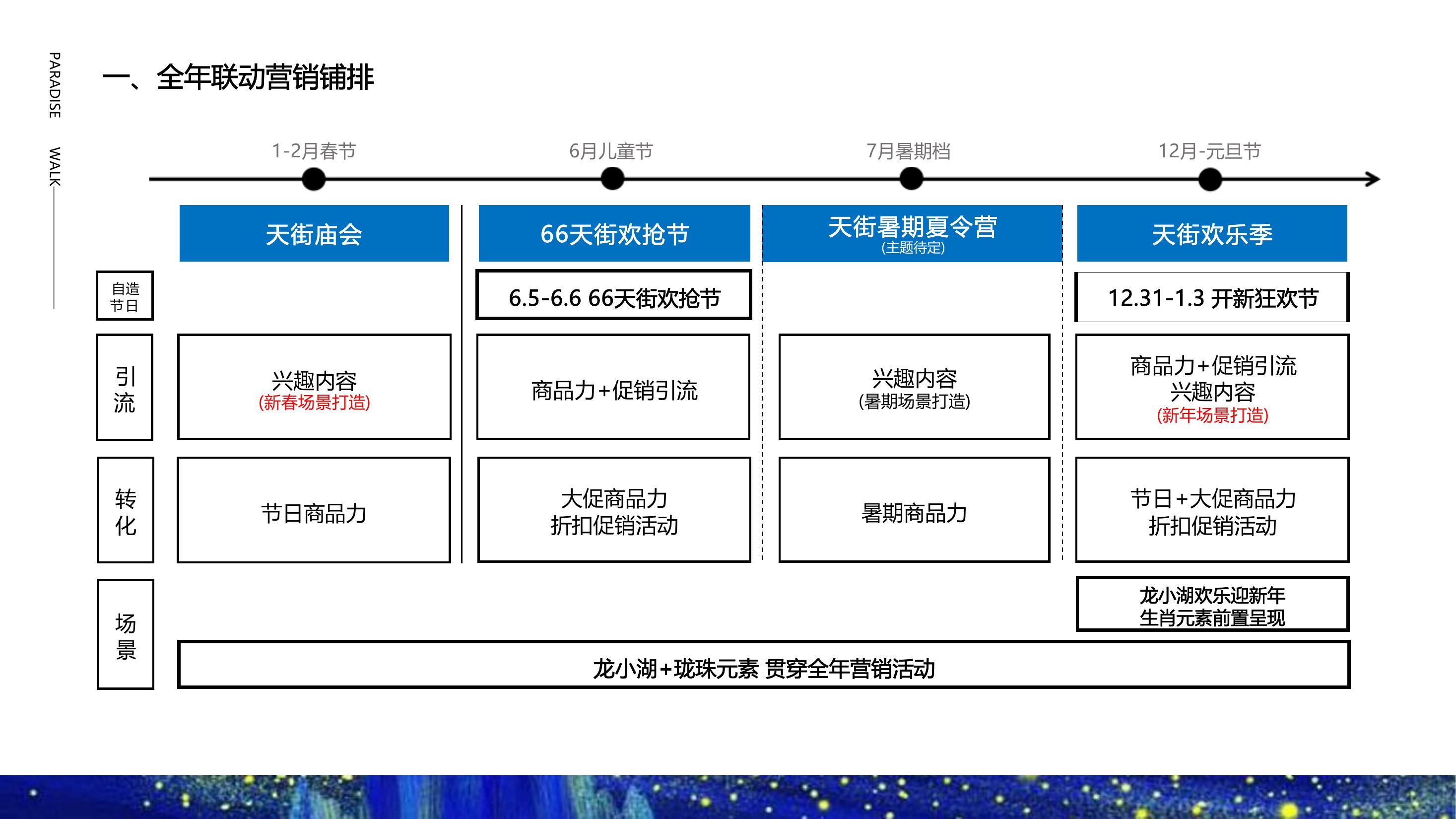Click the 7月暑期档 timeline label

coord(908,151)
